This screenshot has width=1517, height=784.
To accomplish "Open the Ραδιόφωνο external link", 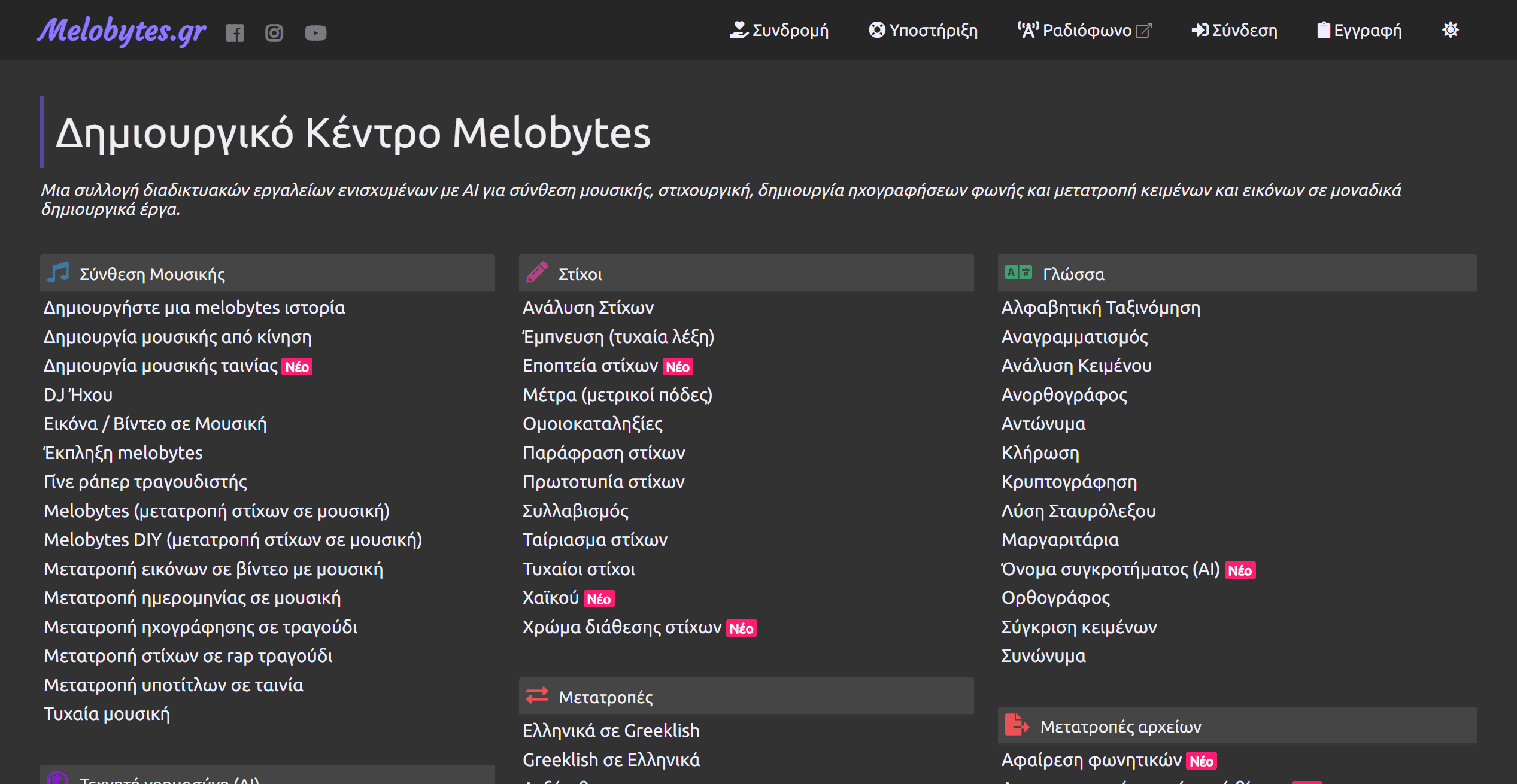I will (1085, 31).
